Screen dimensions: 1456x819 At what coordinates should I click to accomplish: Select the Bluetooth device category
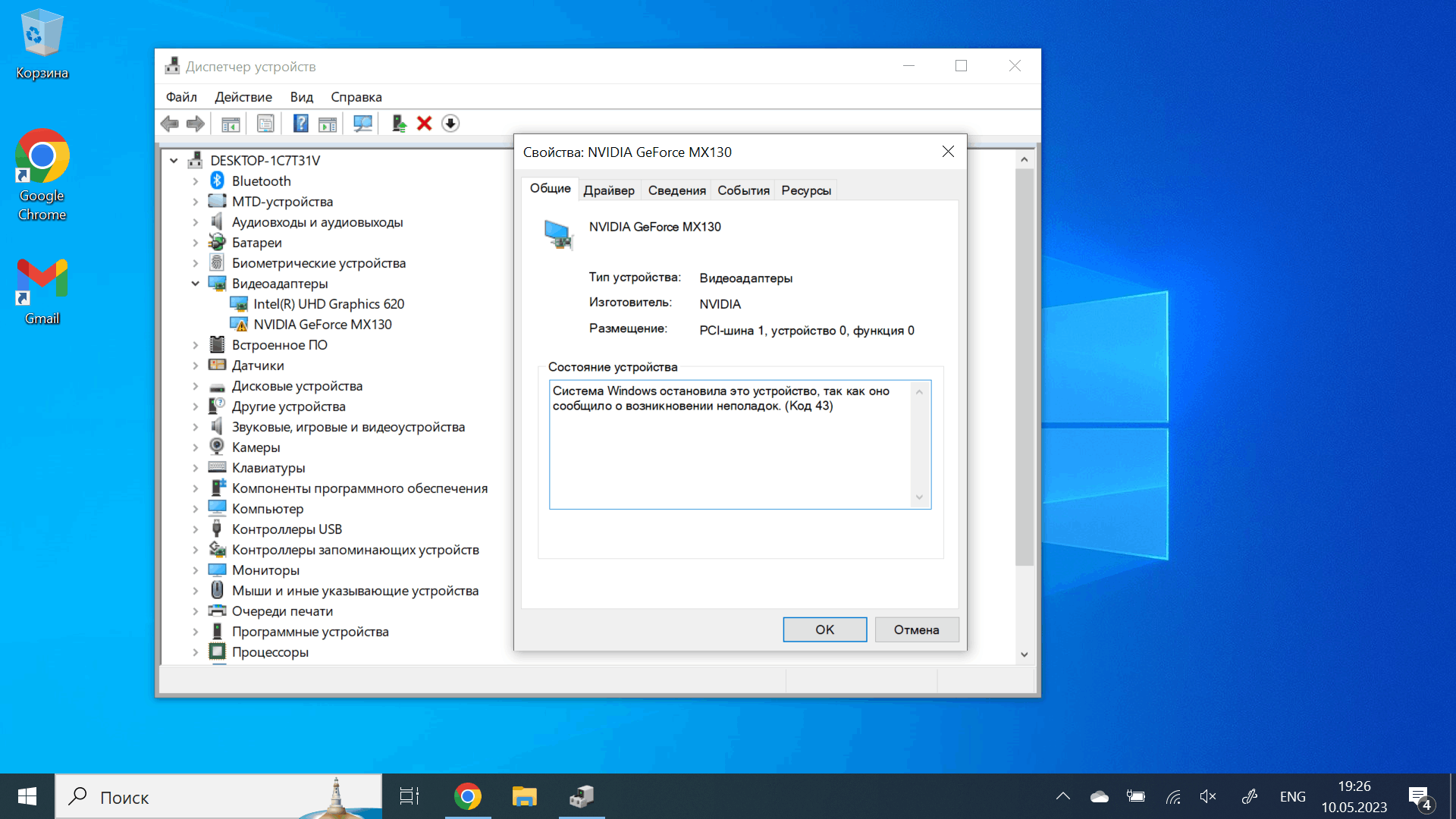(x=261, y=181)
